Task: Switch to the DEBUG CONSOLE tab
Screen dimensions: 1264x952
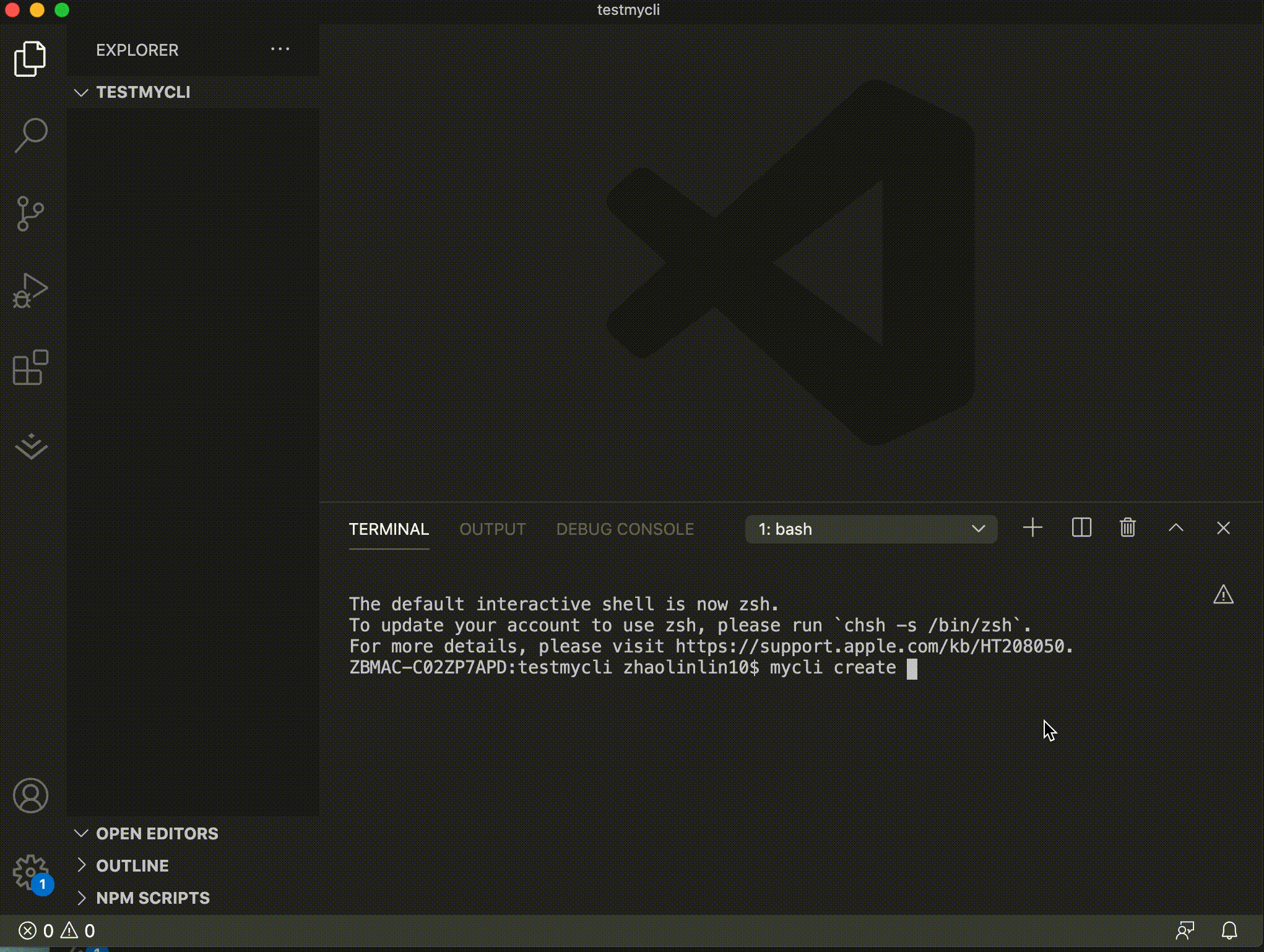Action: [x=625, y=529]
